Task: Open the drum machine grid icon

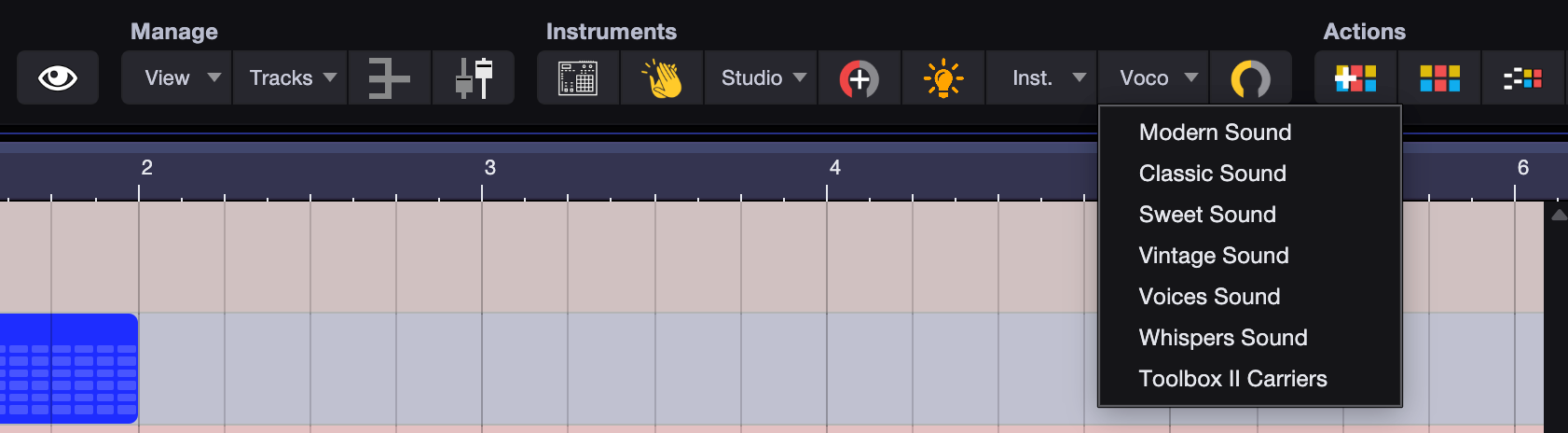Action: [578, 78]
